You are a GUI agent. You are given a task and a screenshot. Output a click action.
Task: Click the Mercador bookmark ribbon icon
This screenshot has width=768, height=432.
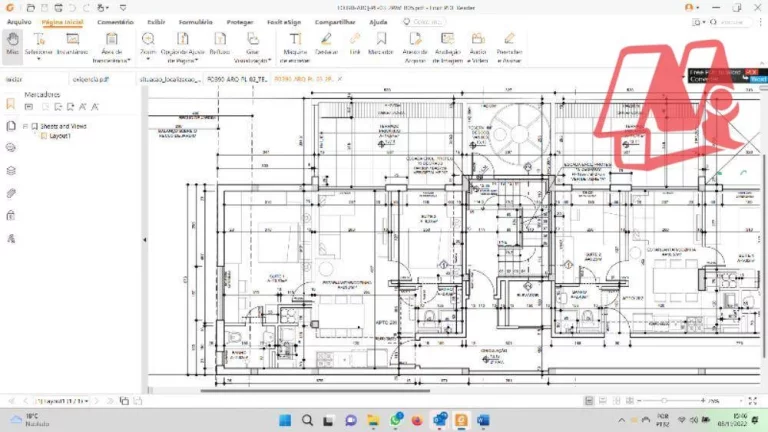click(x=381, y=43)
